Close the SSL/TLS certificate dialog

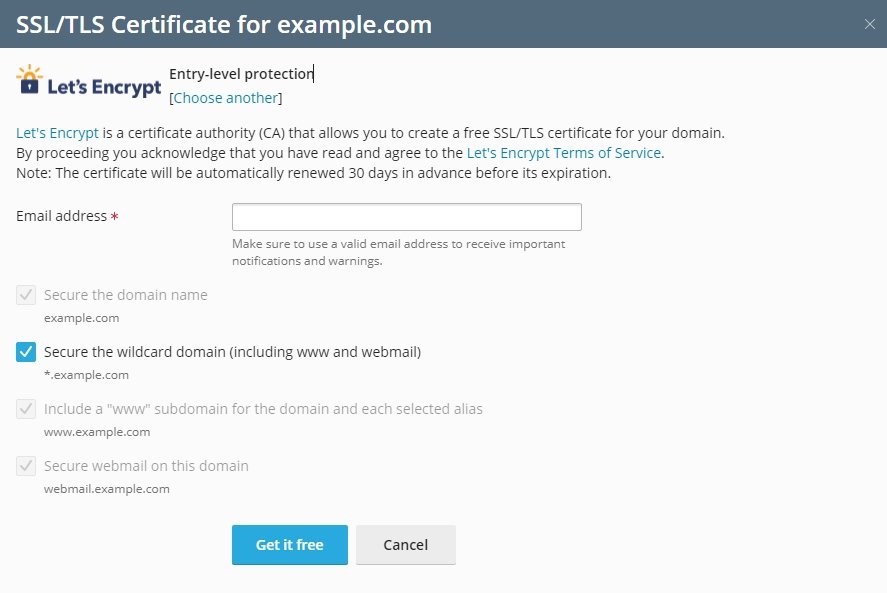pyautogui.click(x=869, y=22)
